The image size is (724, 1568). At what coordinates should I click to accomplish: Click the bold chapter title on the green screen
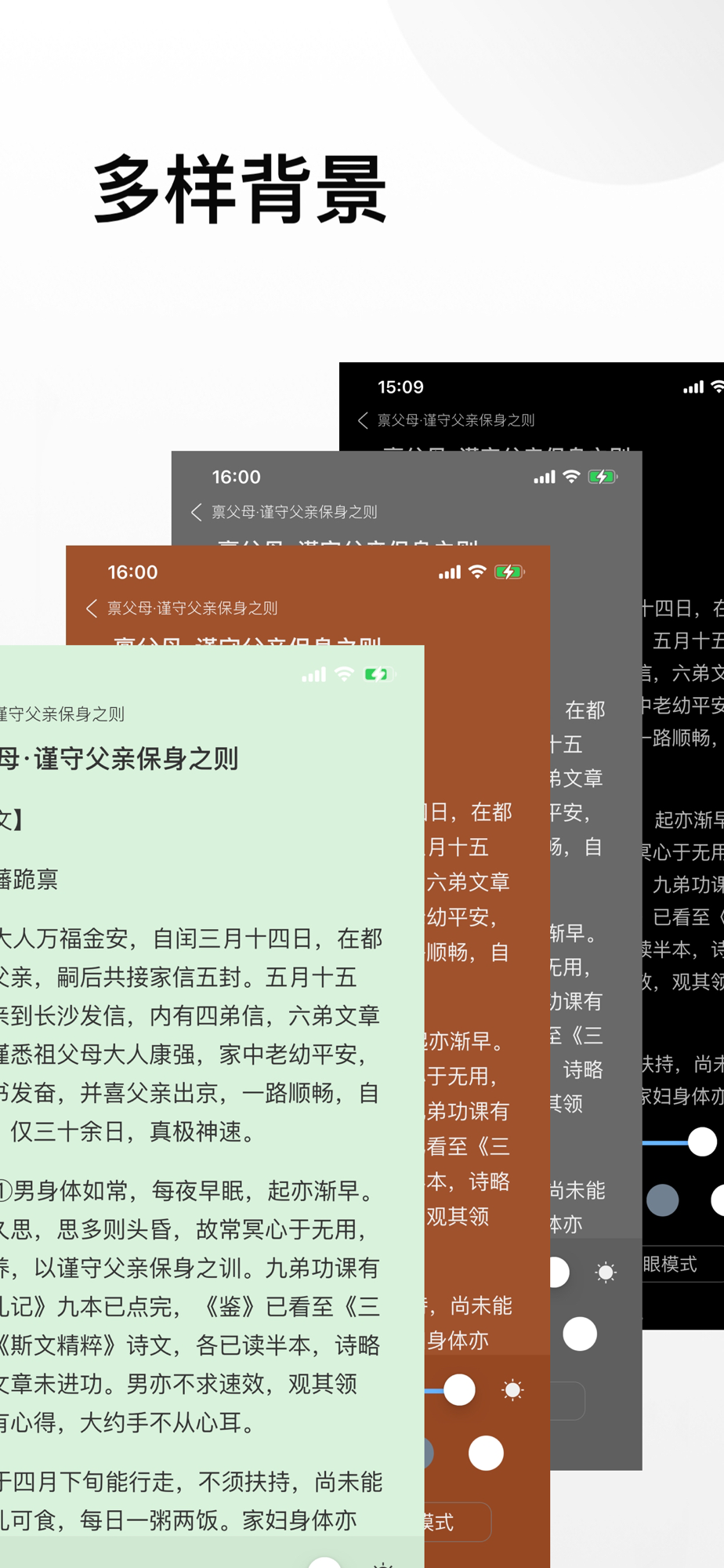tap(119, 758)
